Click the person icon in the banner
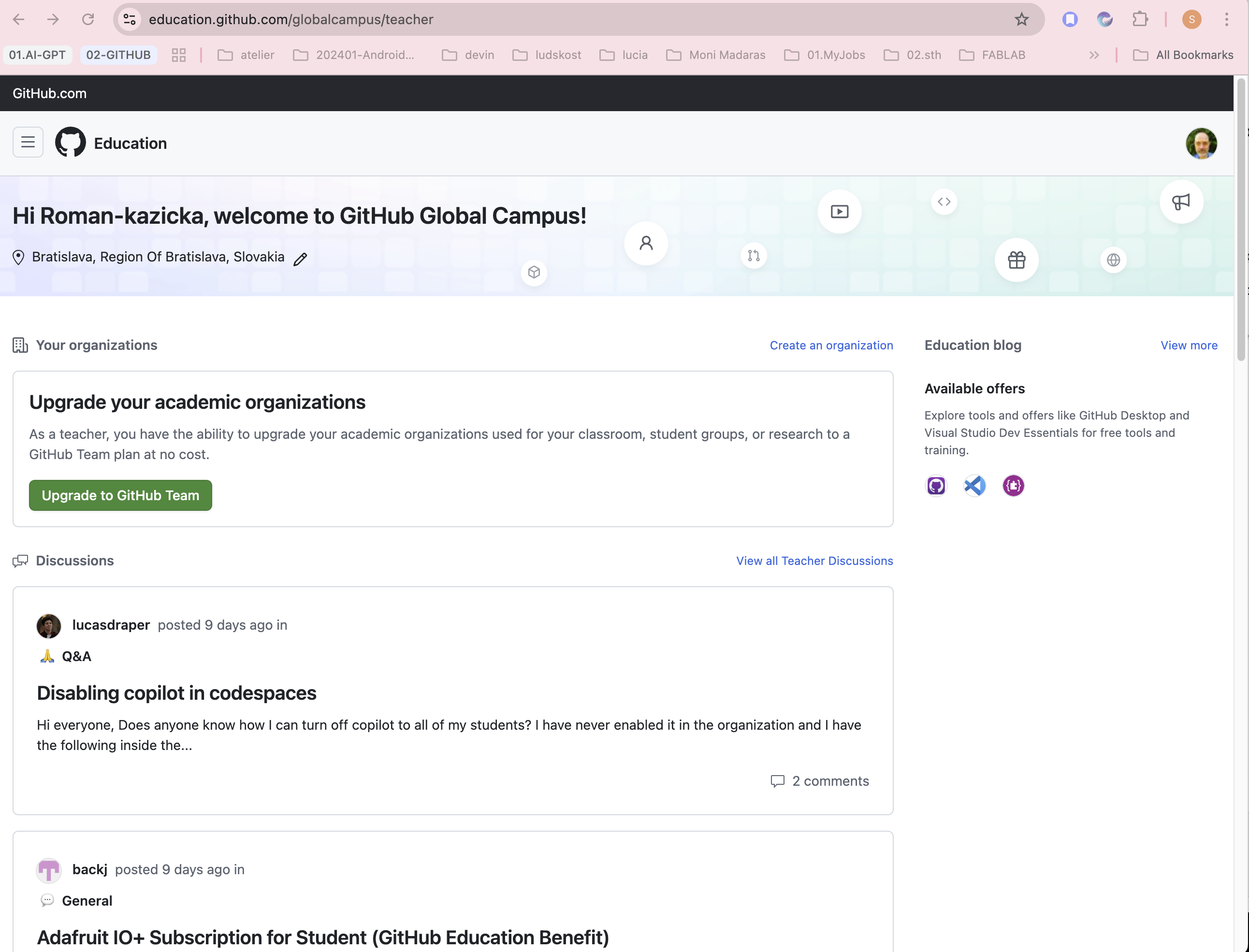The height and width of the screenshot is (952, 1249). click(645, 243)
